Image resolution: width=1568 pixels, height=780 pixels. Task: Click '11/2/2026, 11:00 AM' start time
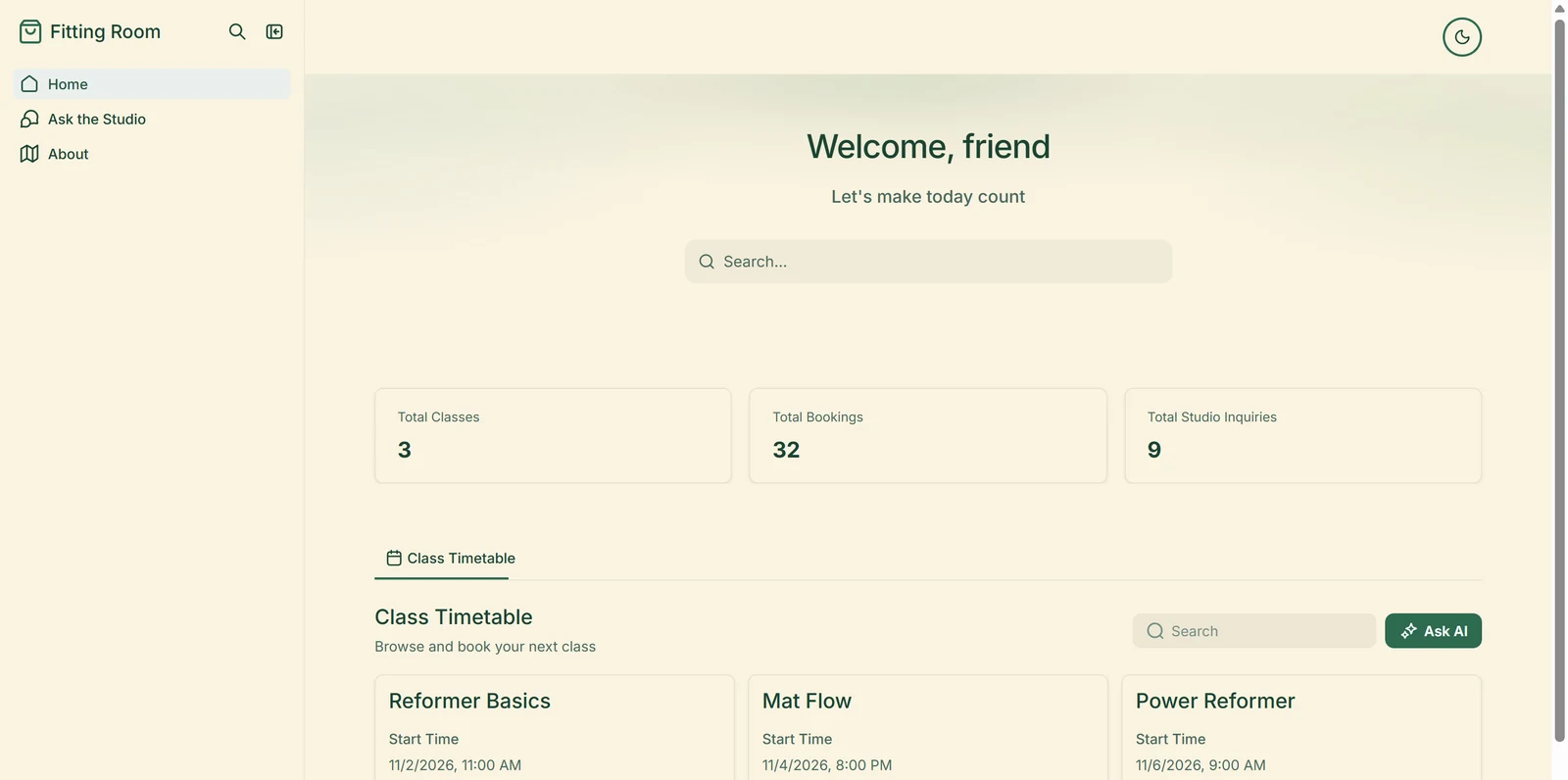click(455, 765)
